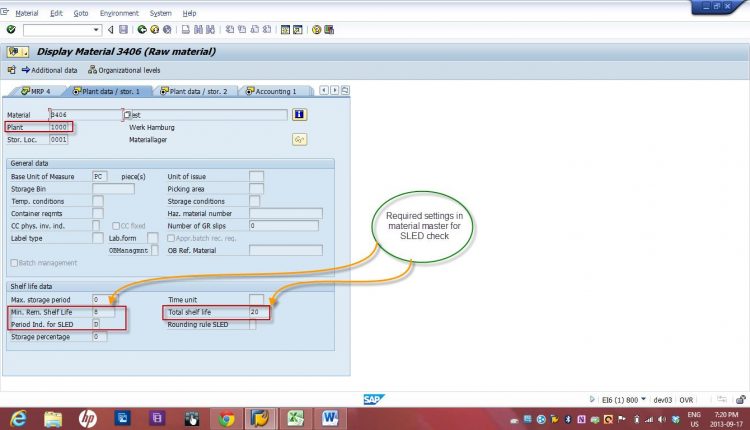Screen dimensions: 750x430
Task: Click the Find binoculars icon
Action: pos(198,30)
